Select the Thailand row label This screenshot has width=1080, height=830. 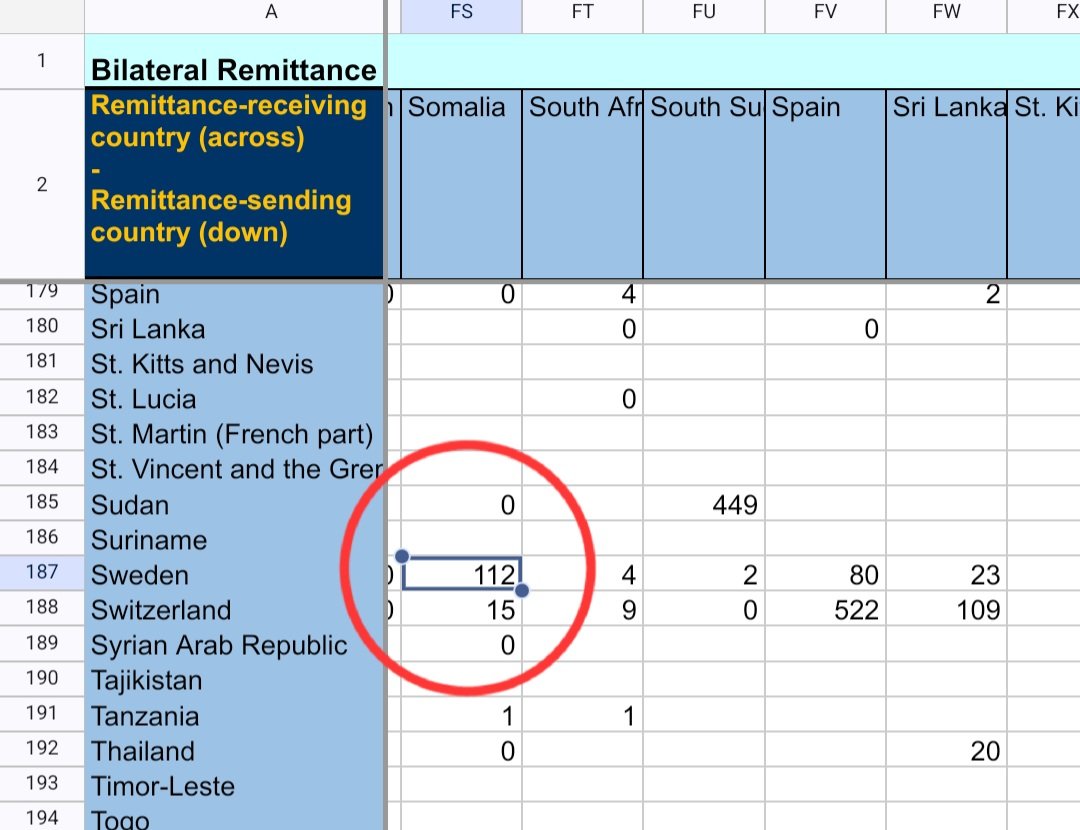[234, 750]
